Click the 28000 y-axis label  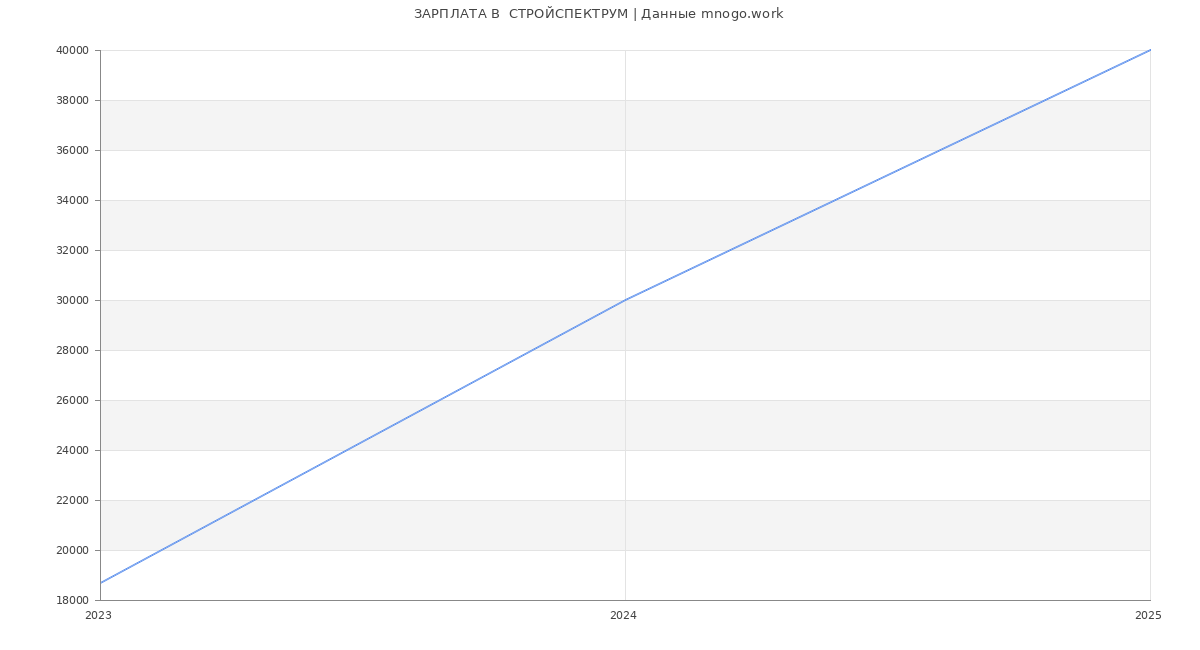tap(73, 350)
